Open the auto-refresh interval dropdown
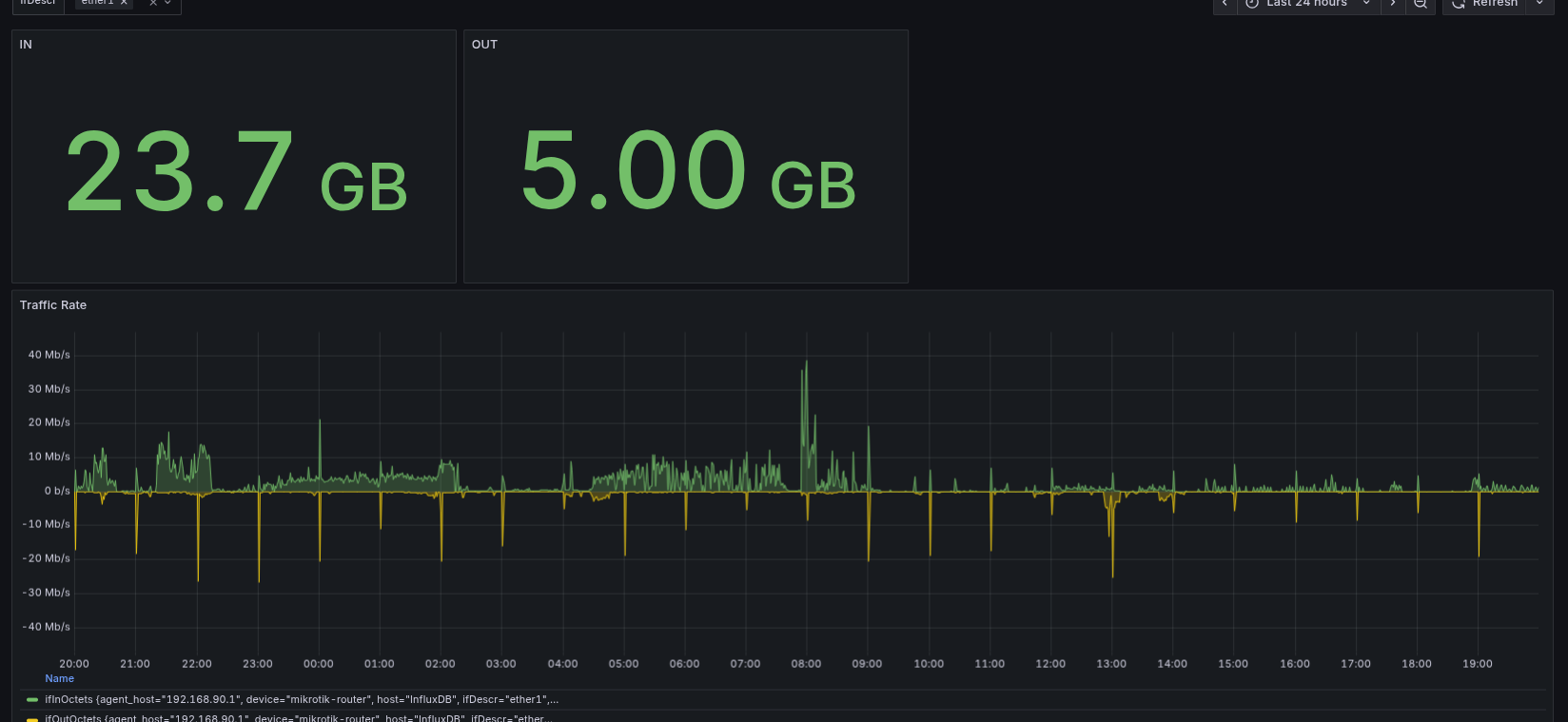 pos(1539,4)
